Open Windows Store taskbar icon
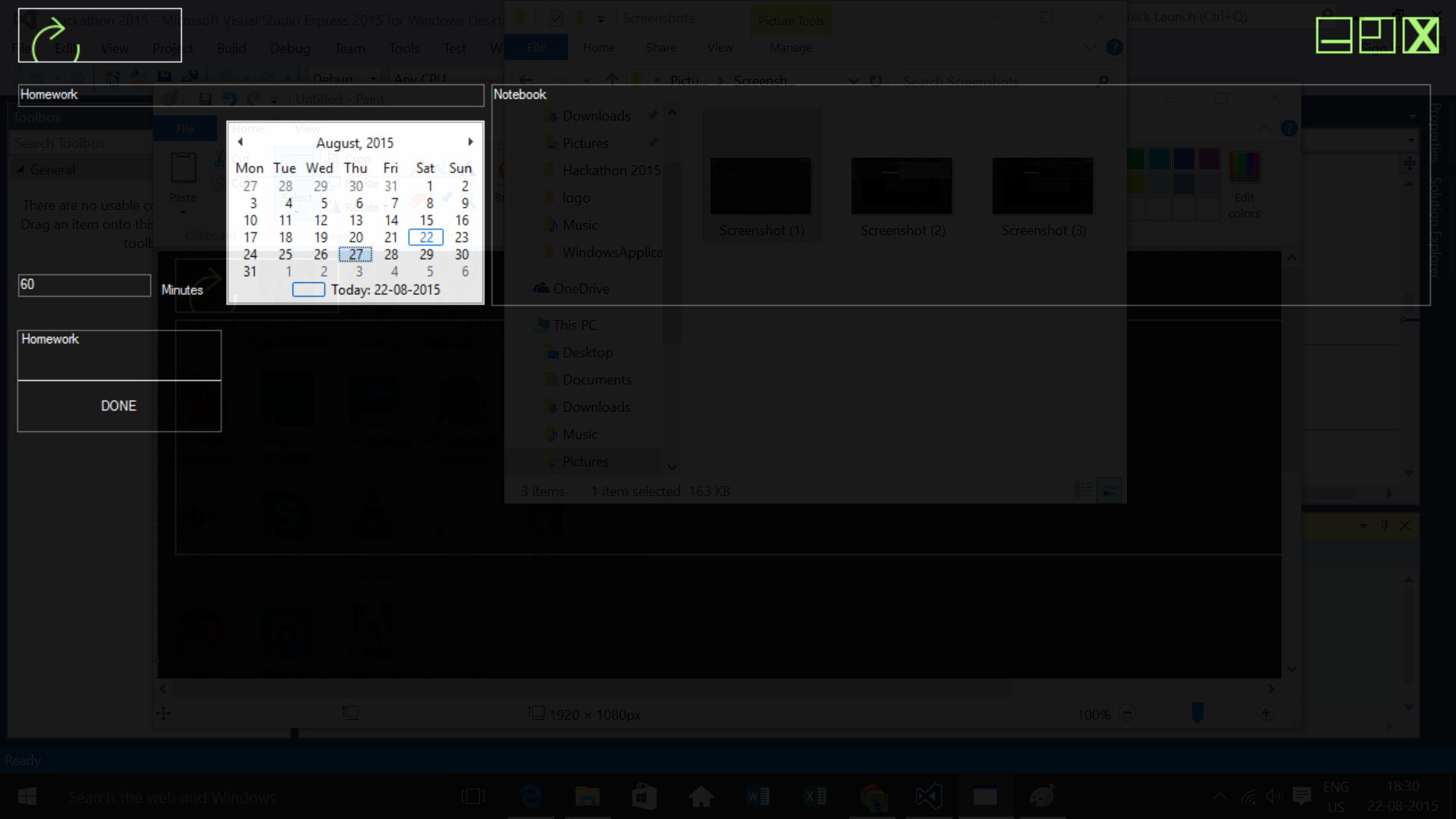Viewport: 1456px width, 819px height. pyautogui.click(x=644, y=796)
